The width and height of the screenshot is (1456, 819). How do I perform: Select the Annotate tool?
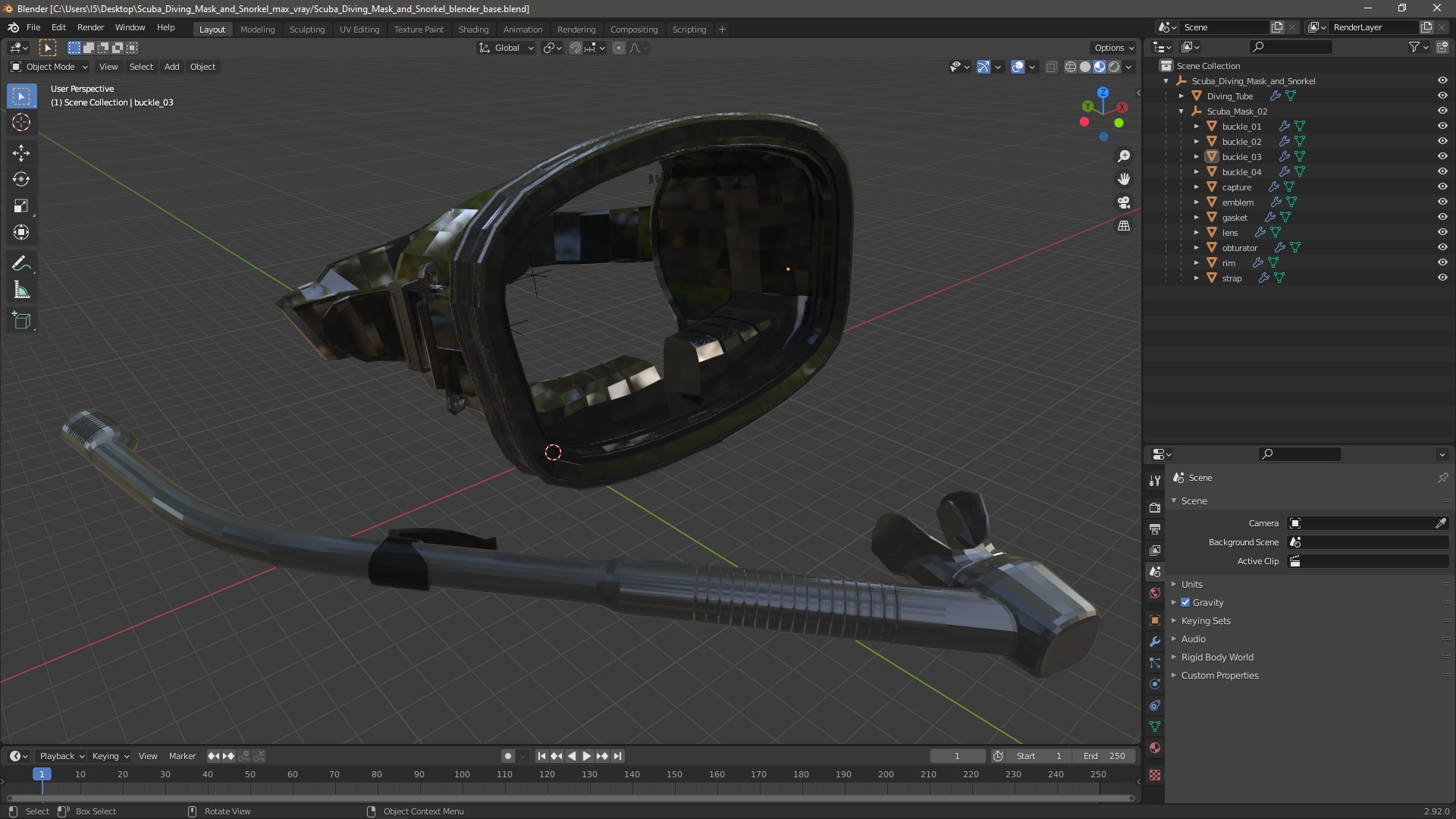[x=21, y=263]
